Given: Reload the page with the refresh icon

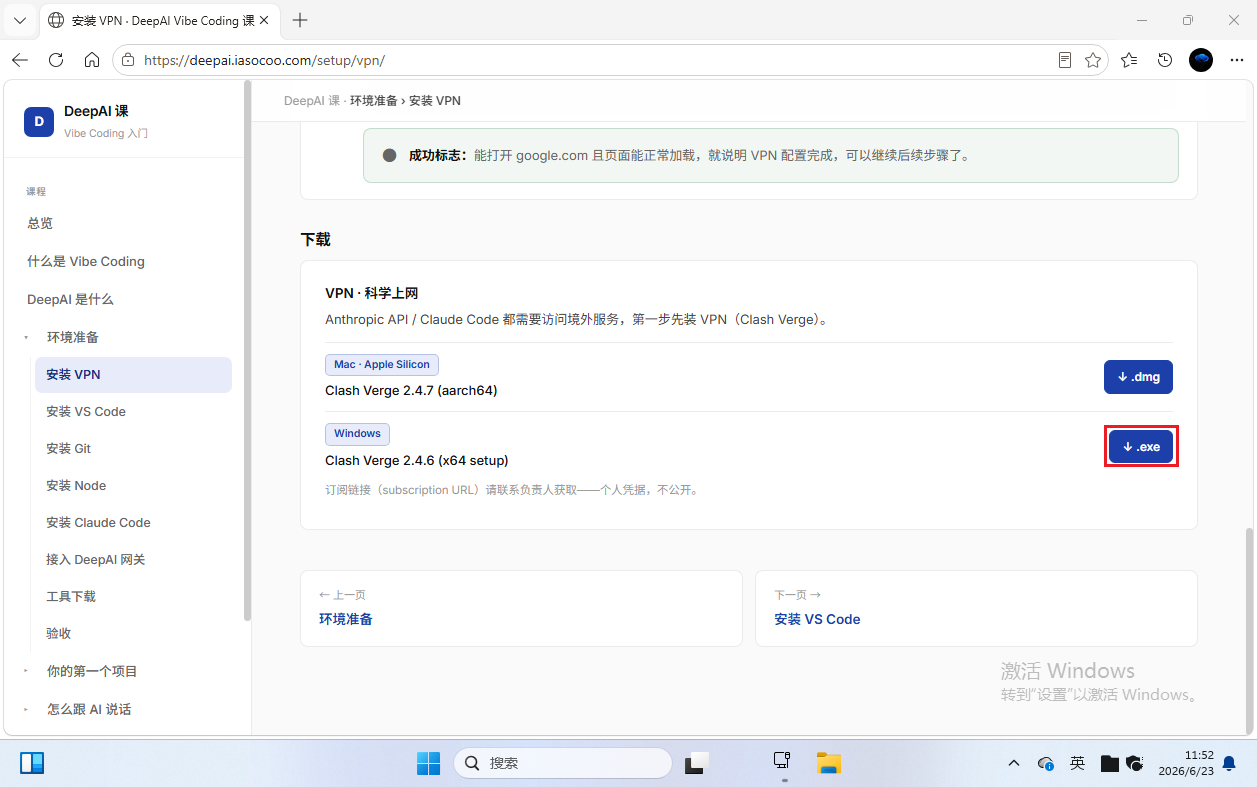Looking at the screenshot, I should [56, 60].
